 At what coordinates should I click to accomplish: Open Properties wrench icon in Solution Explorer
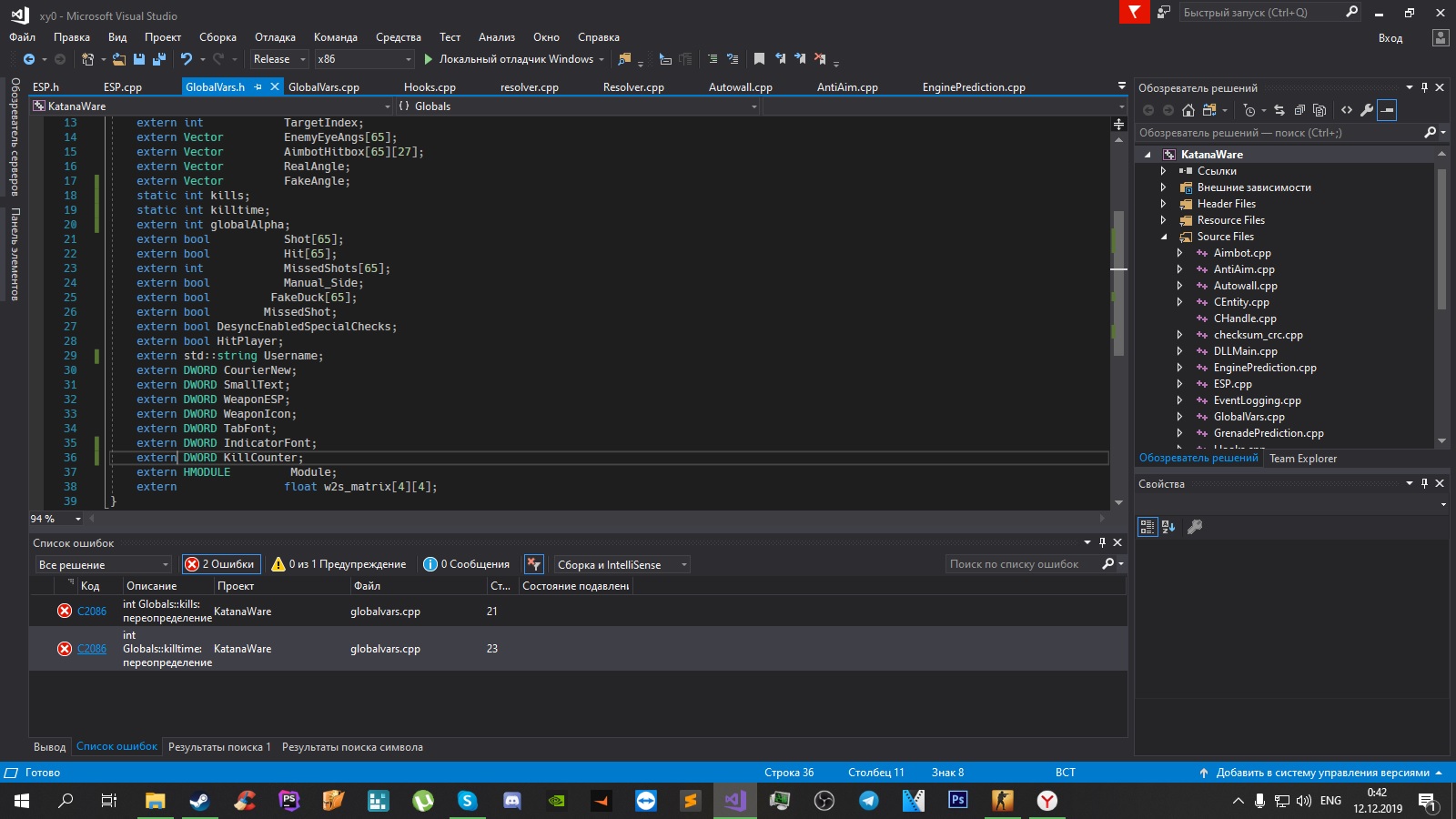1367,110
